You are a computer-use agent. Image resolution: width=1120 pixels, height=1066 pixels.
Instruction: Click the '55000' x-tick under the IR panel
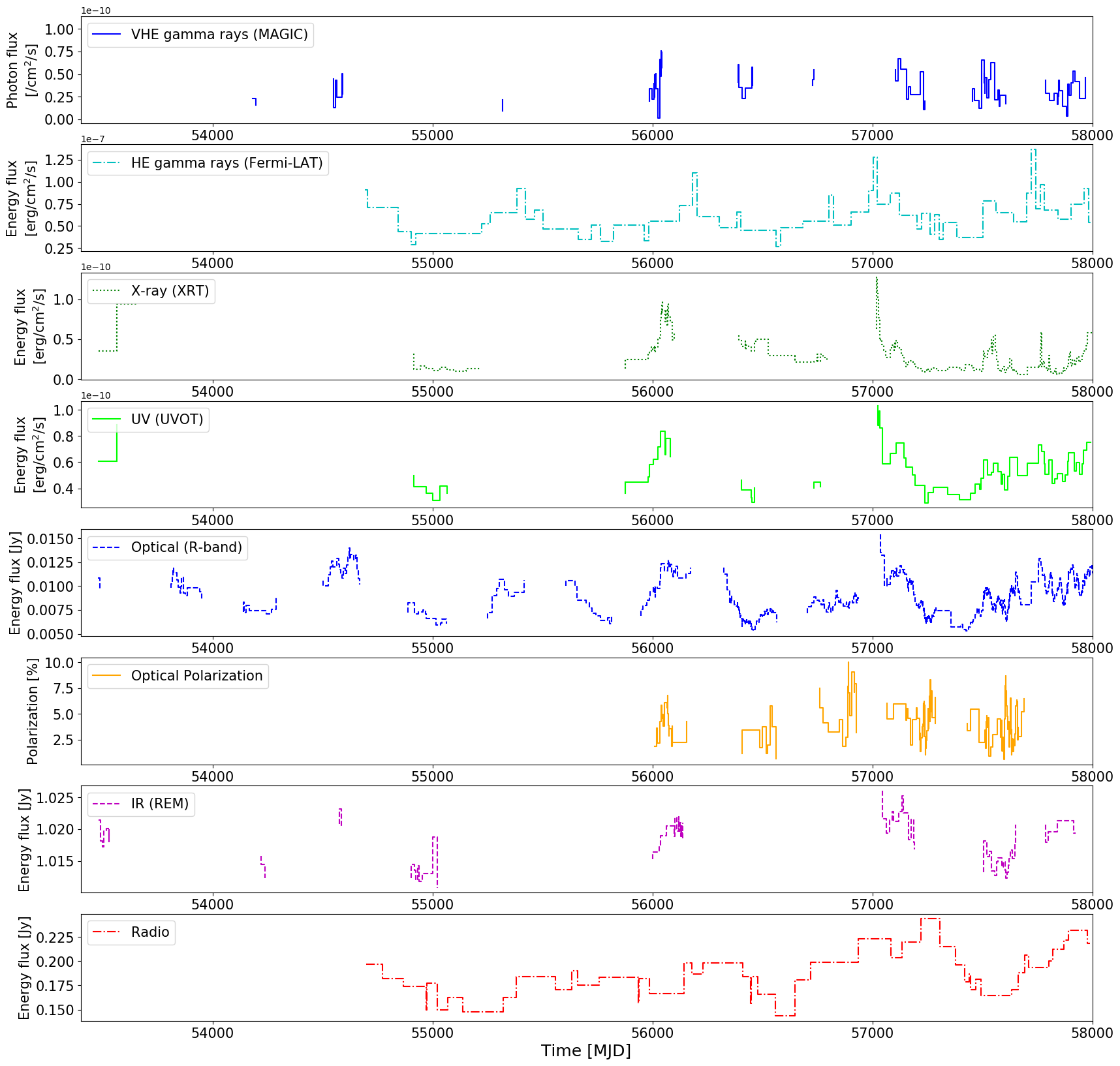click(x=433, y=905)
